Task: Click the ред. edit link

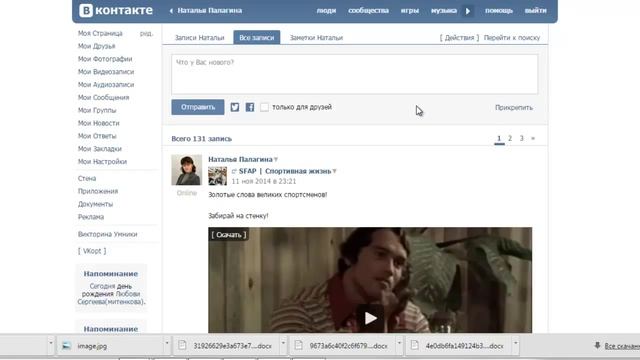Action: click(146, 33)
